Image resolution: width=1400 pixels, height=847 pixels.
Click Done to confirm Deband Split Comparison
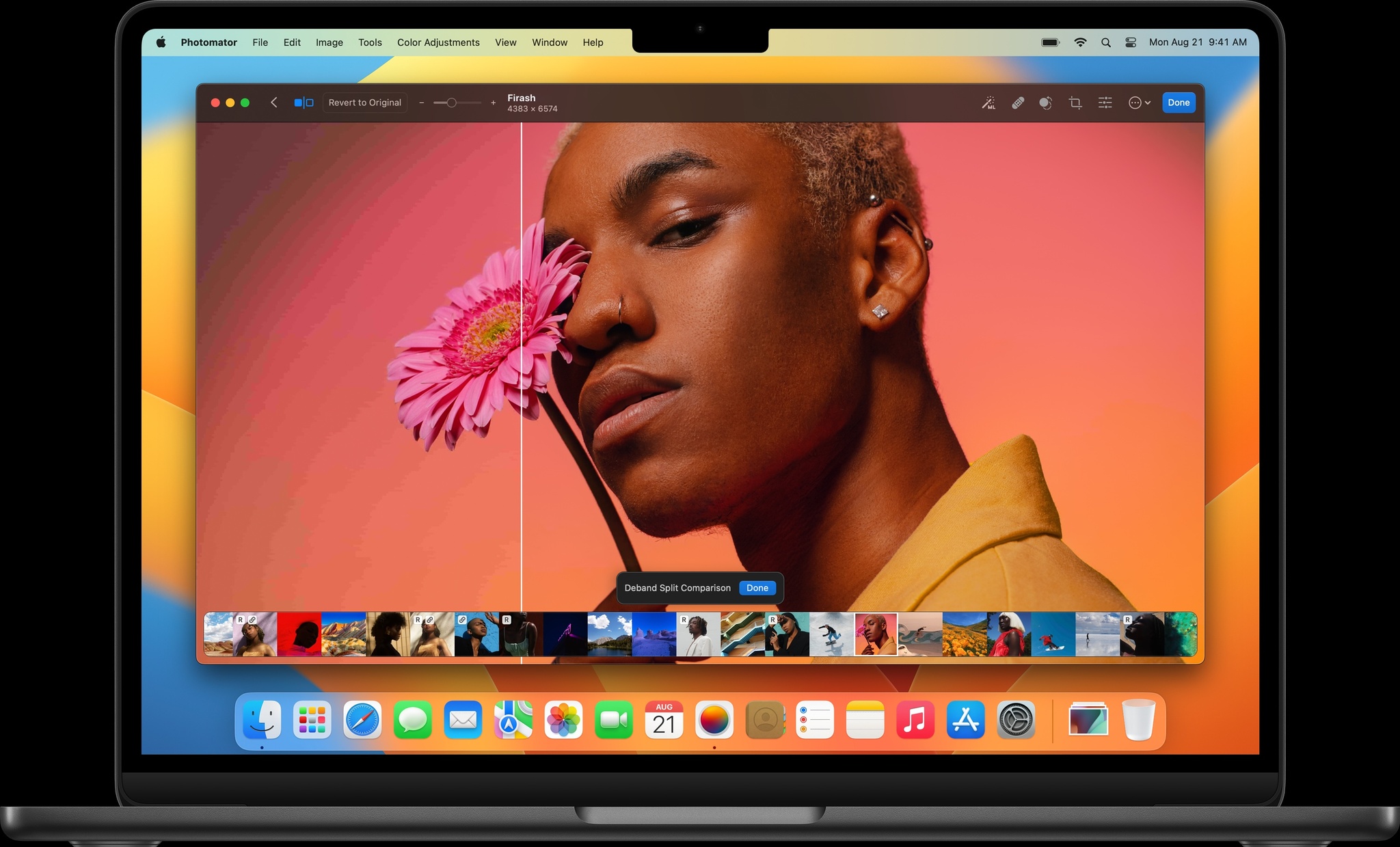pos(756,588)
